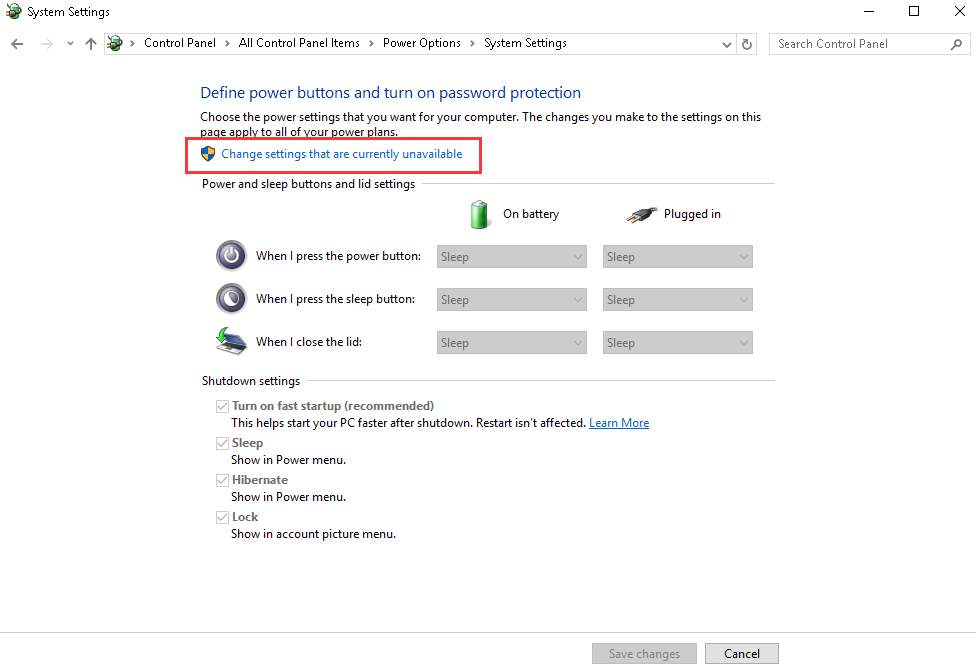The width and height of the screenshot is (976, 669).
Task: Click the laptop lid close icon
Action: click(231, 341)
